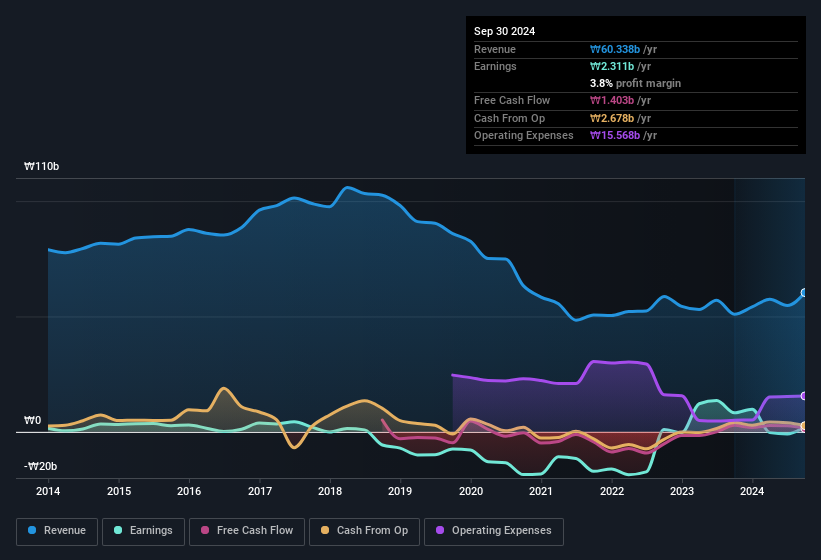Click the Cash From Op tooltip label
Viewport: 821px width, 560px height.
coord(509,118)
